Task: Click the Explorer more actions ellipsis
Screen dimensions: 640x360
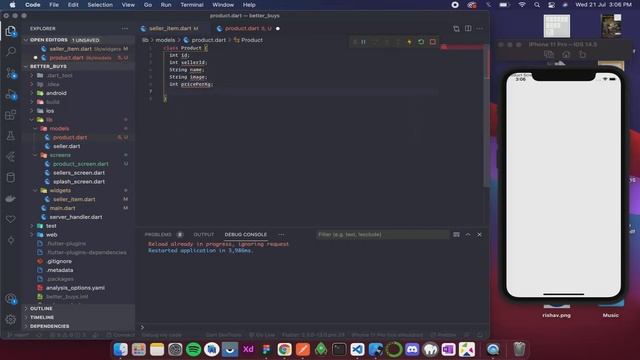Action: tap(124, 29)
